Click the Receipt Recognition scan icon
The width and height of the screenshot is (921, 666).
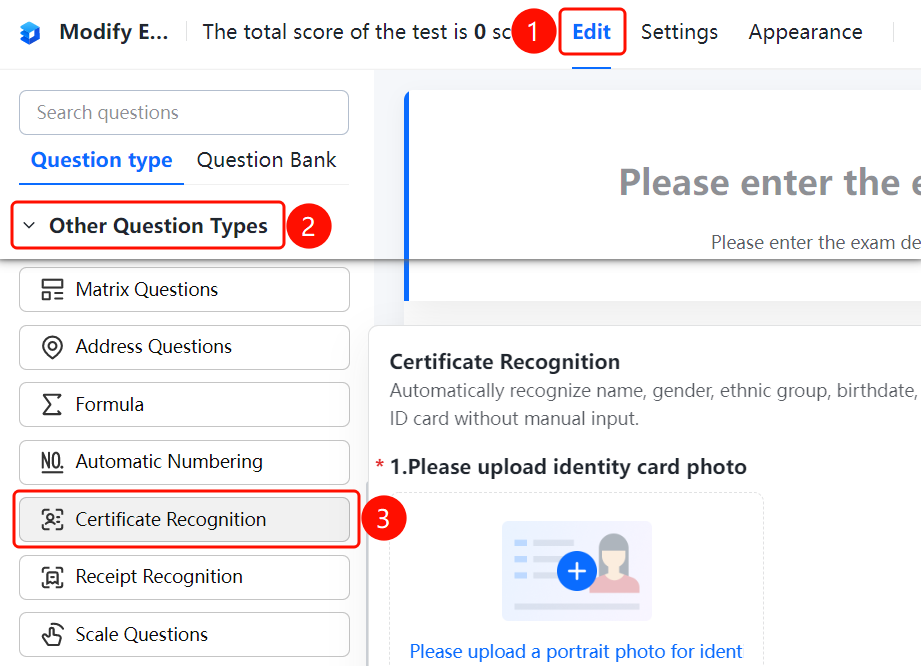point(52,577)
